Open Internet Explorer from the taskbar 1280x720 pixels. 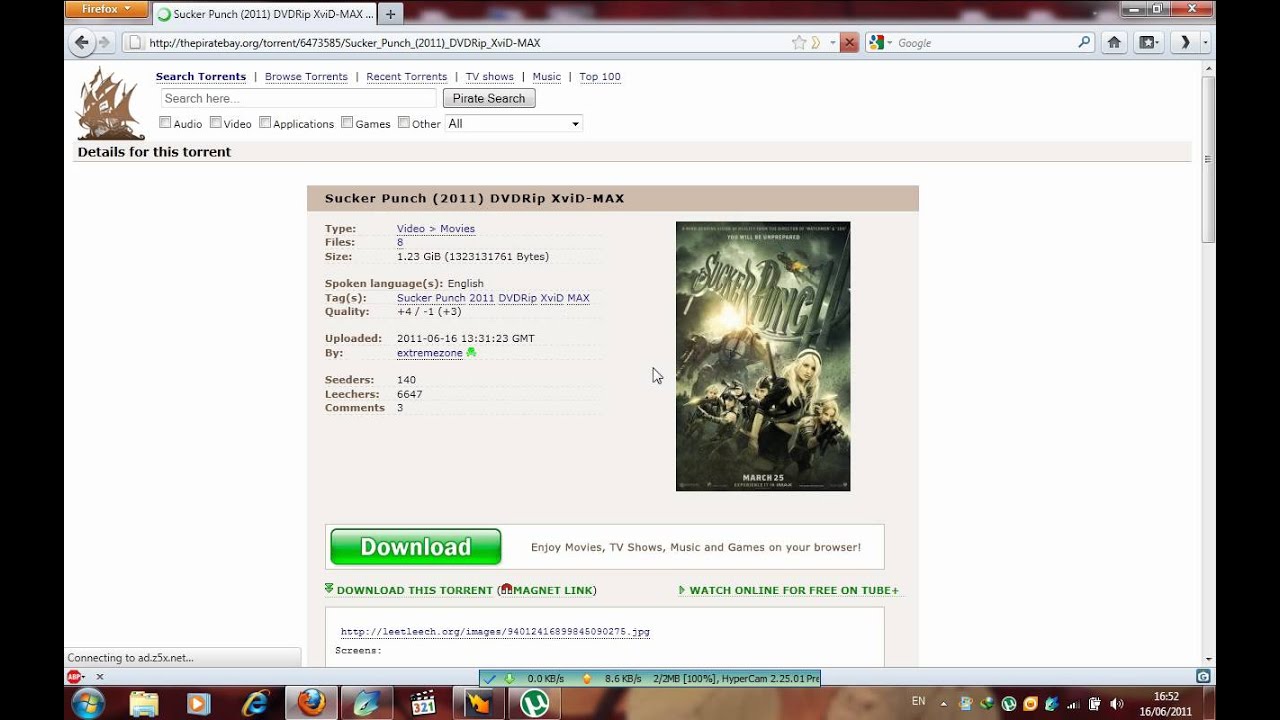(x=256, y=704)
